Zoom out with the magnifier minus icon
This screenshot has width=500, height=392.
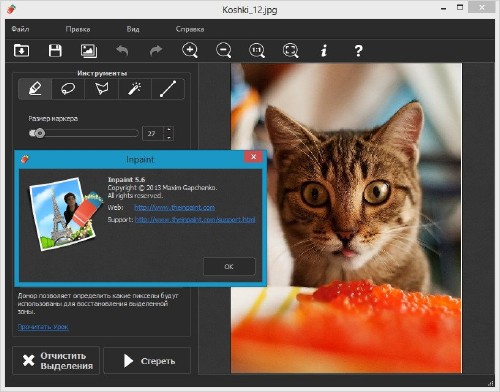click(x=224, y=51)
